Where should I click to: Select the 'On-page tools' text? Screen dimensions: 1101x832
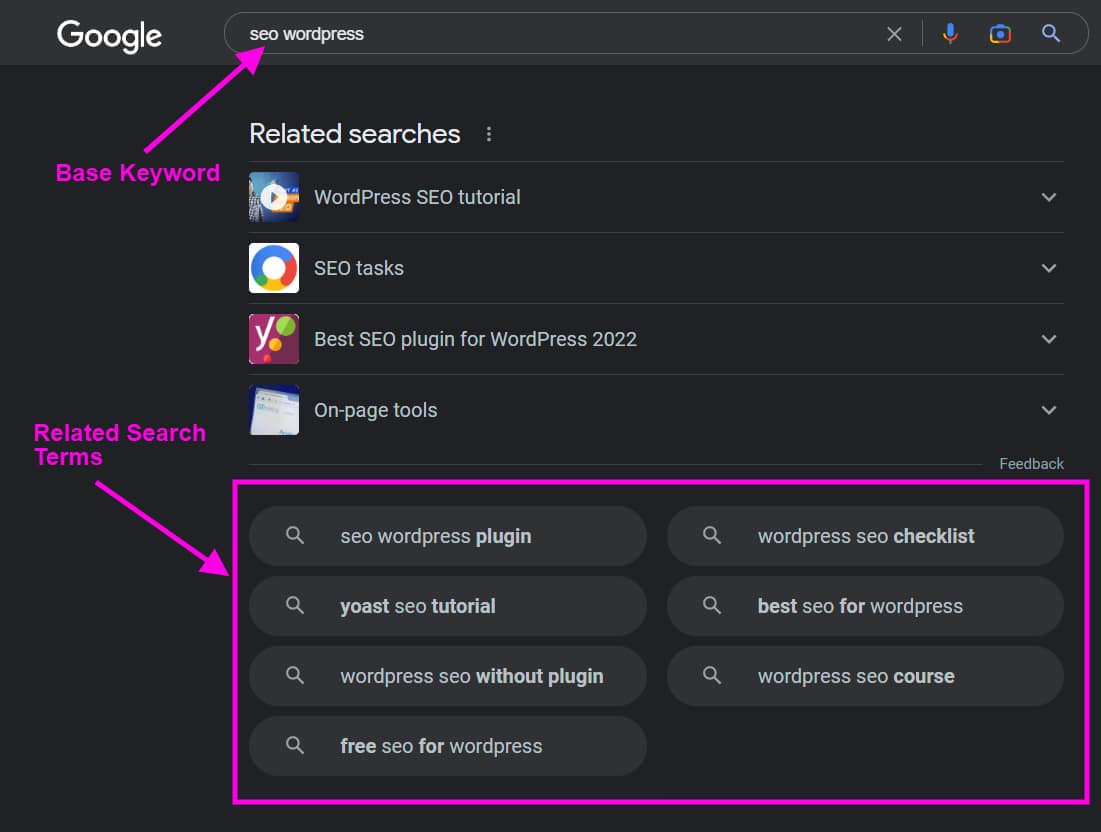376,410
